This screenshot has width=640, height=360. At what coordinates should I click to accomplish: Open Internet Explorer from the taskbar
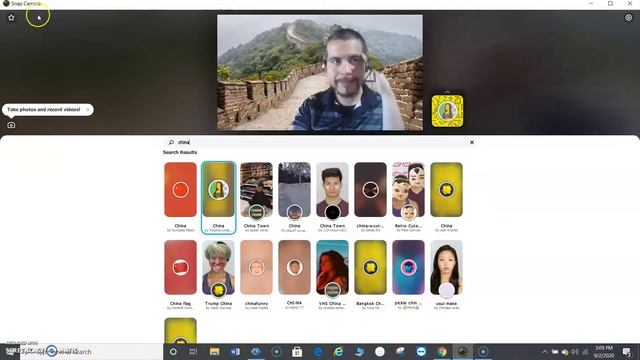click(x=338, y=351)
